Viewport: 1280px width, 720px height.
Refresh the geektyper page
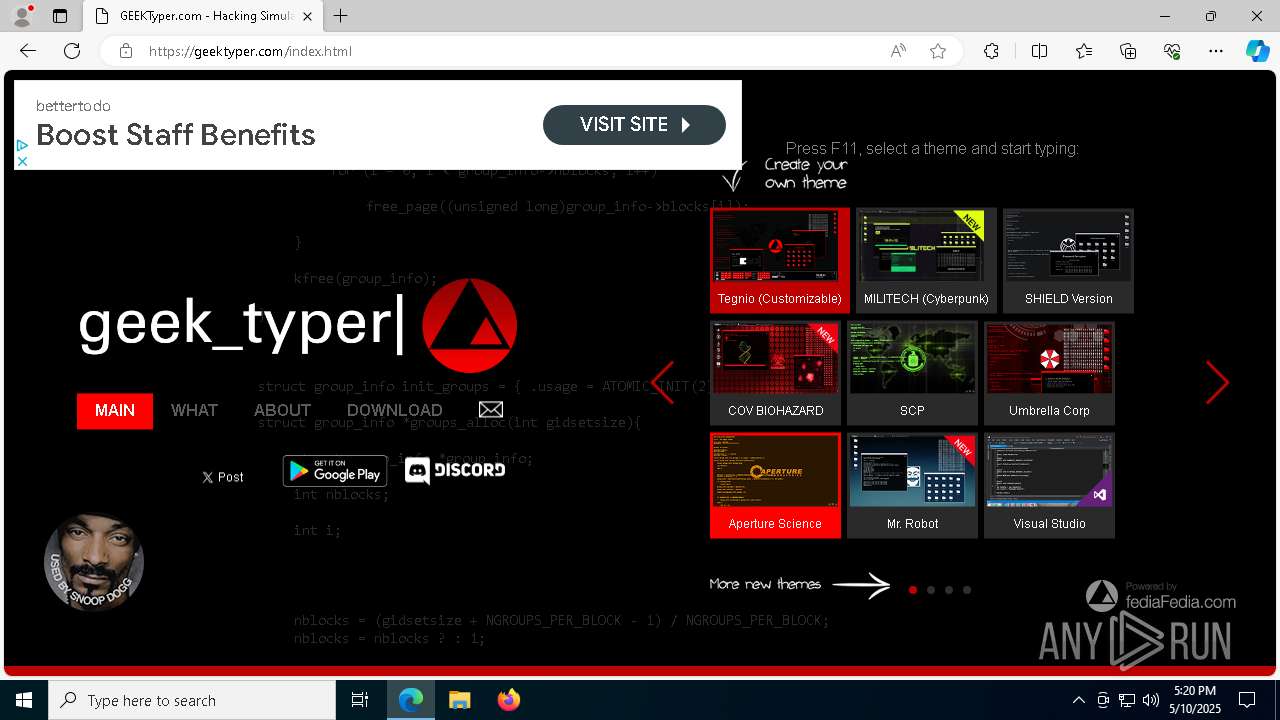pos(72,51)
